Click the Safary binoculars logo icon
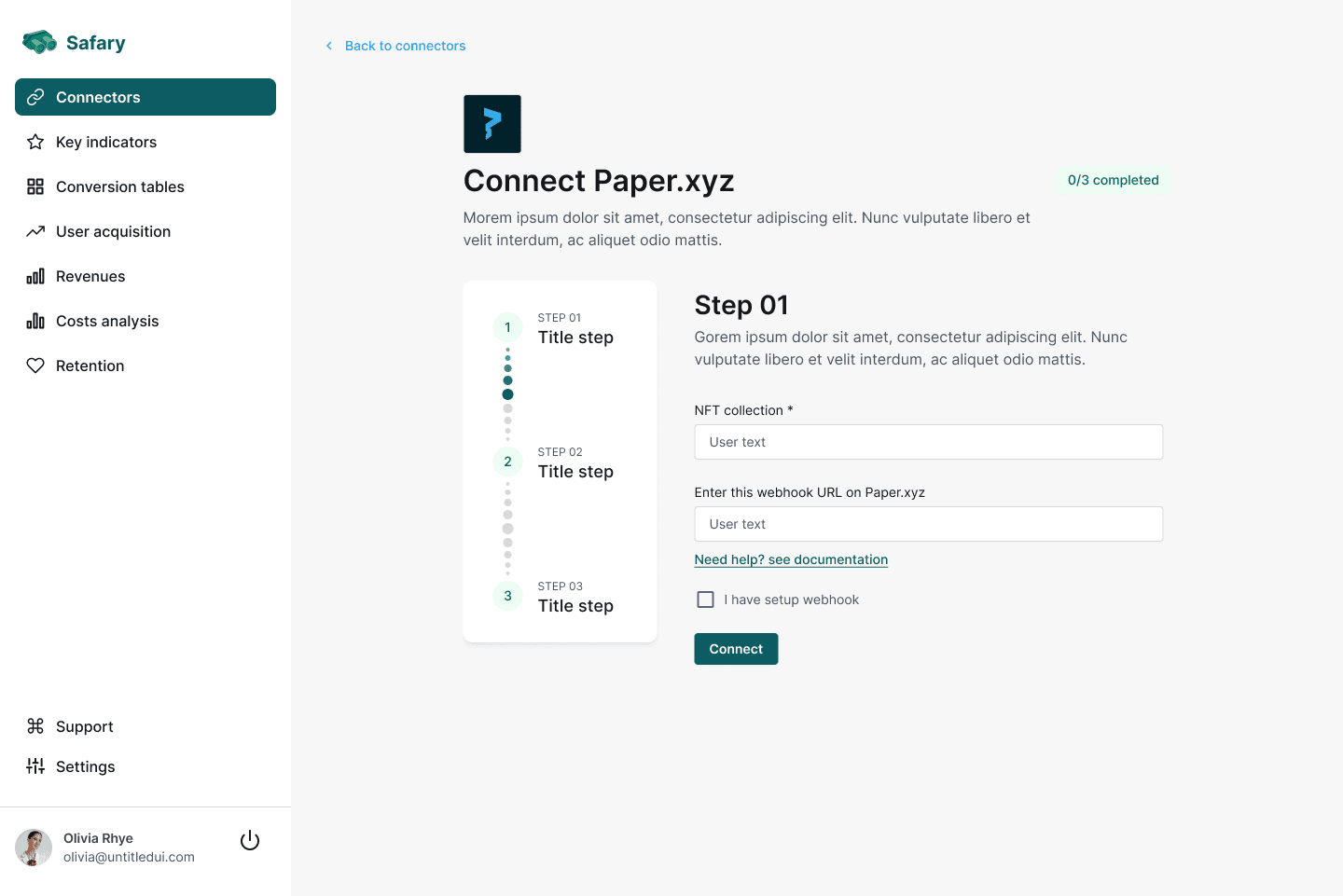Screen dimensions: 1343x896 pyautogui.click(x=39, y=42)
